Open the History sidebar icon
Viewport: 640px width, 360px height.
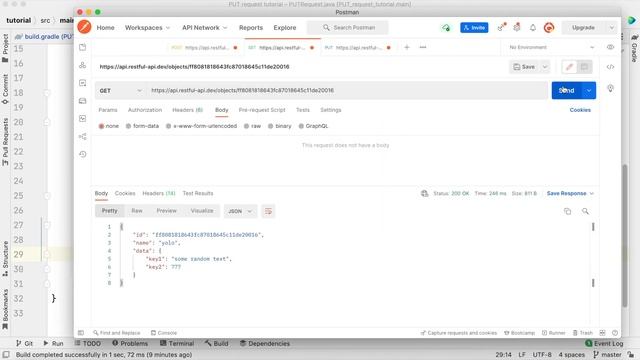(83, 154)
